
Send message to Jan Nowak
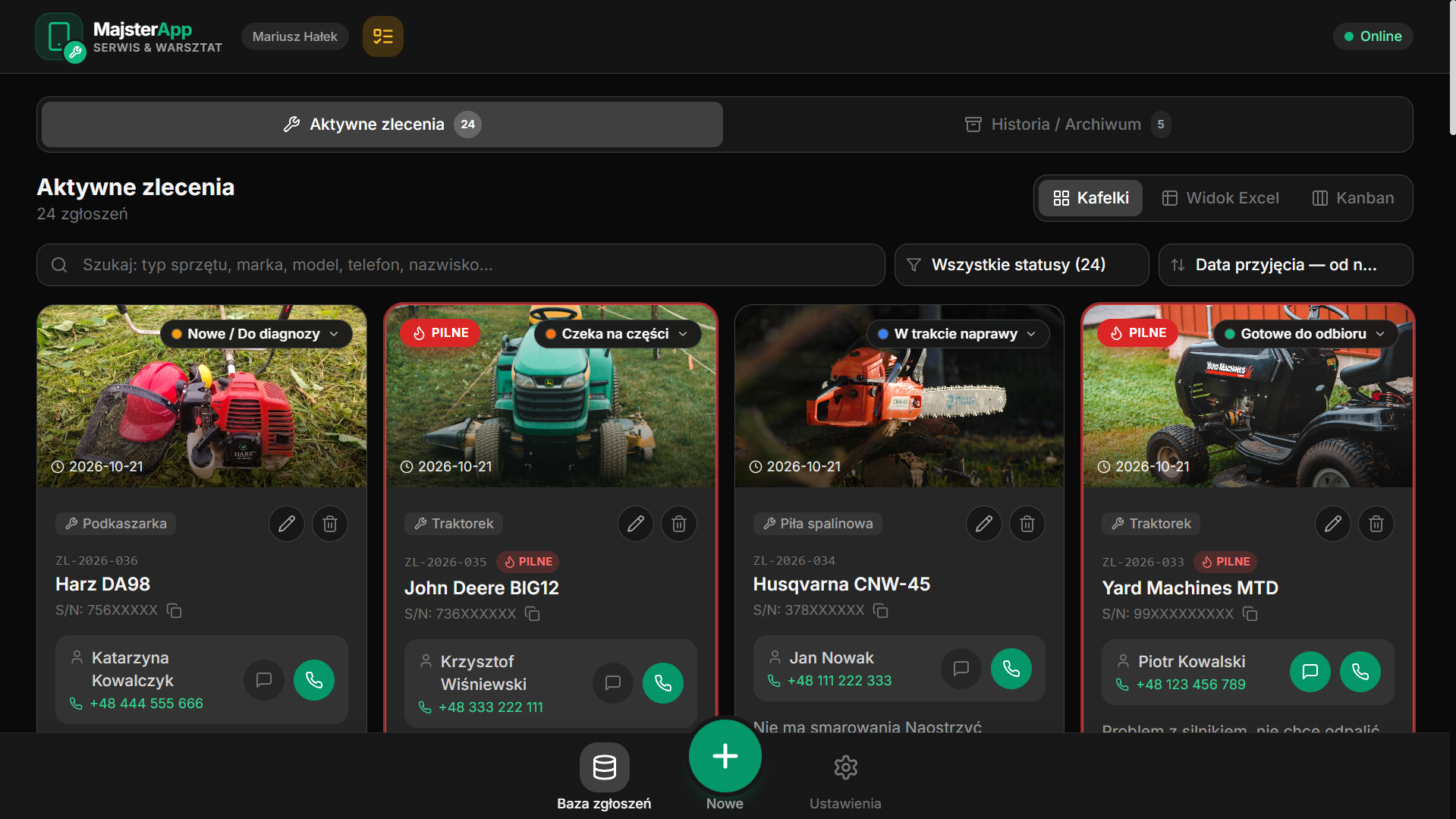point(961,669)
